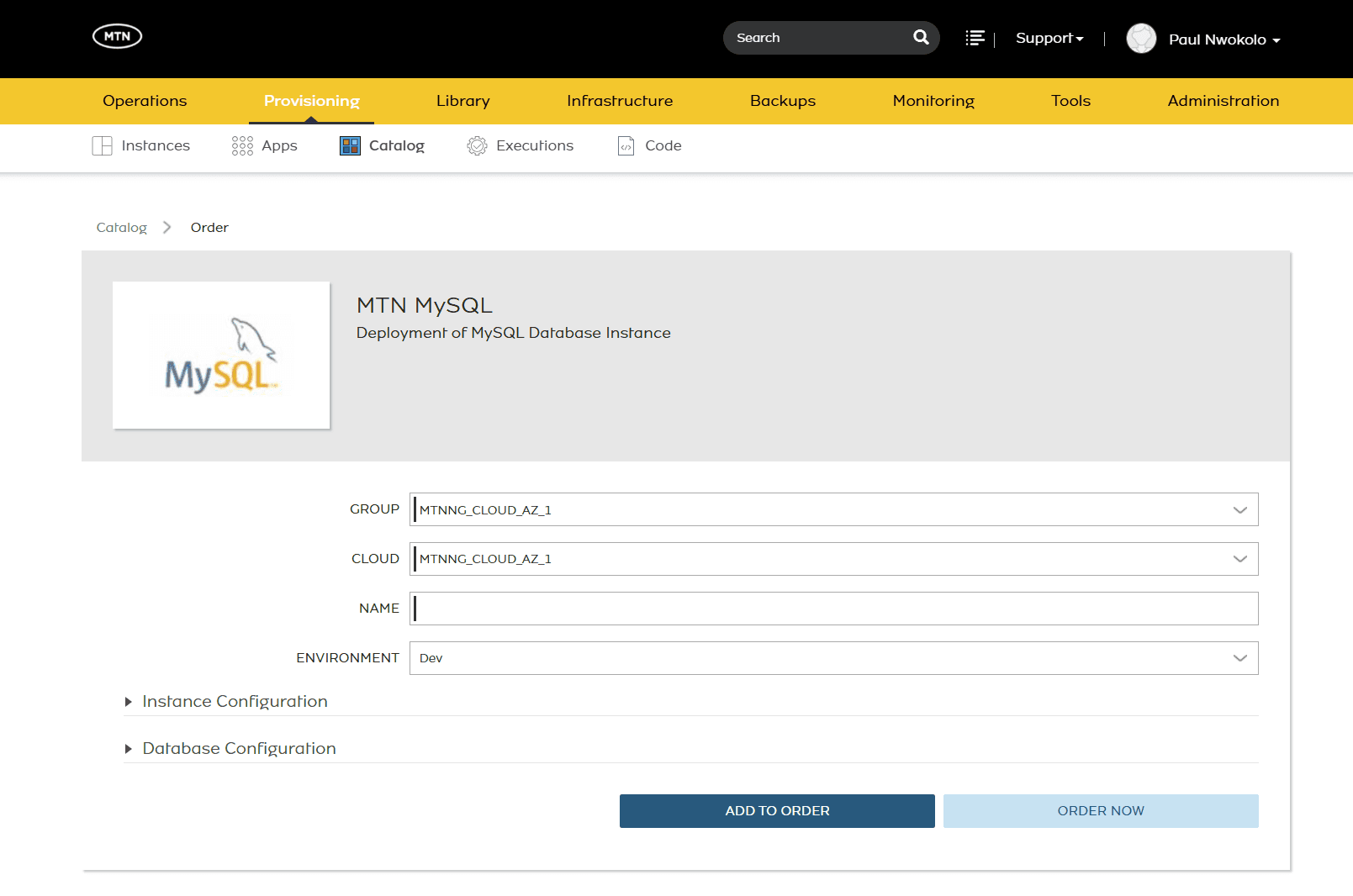This screenshot has width=1353, height=896.
Task: Open the ENVIRONMENT dropdown
Action: 833,658
